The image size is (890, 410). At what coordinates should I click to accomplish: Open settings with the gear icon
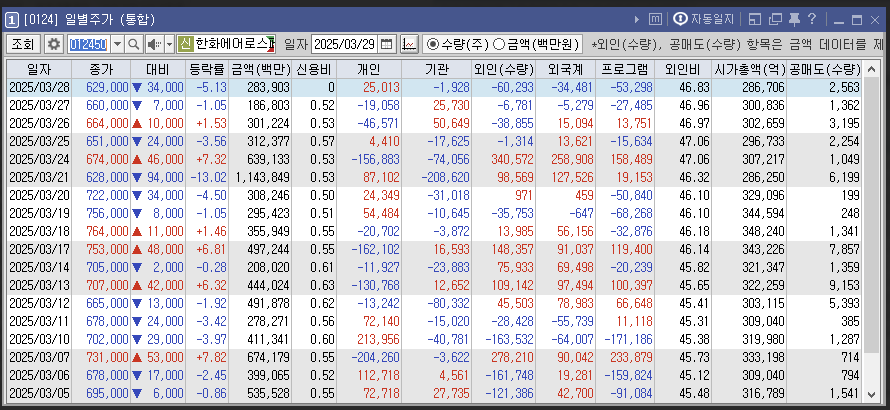pos(54,44)
